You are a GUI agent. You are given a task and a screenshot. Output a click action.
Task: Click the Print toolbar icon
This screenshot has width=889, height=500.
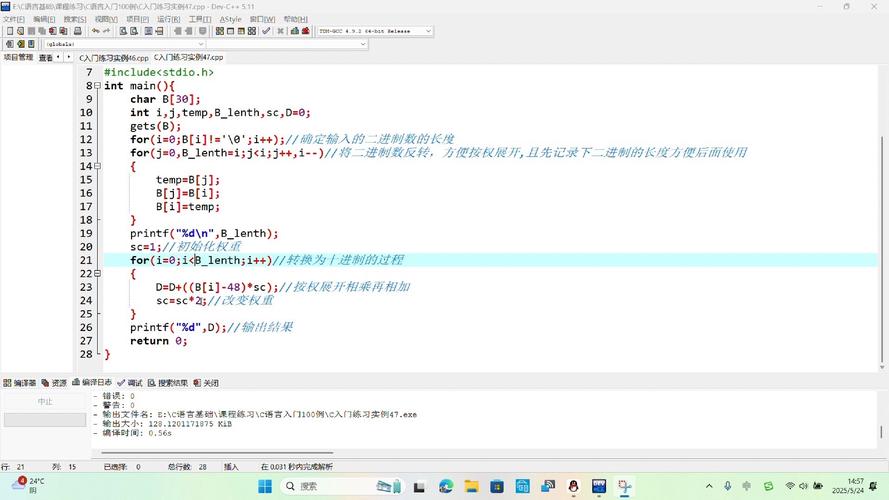click(78, 31)
